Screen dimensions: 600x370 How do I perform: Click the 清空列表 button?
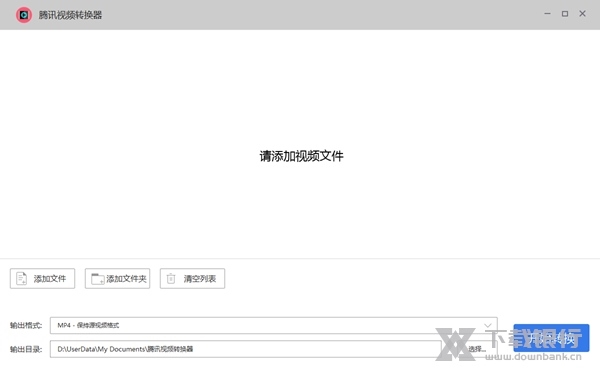pyautogui.click(x=192, y=279)
